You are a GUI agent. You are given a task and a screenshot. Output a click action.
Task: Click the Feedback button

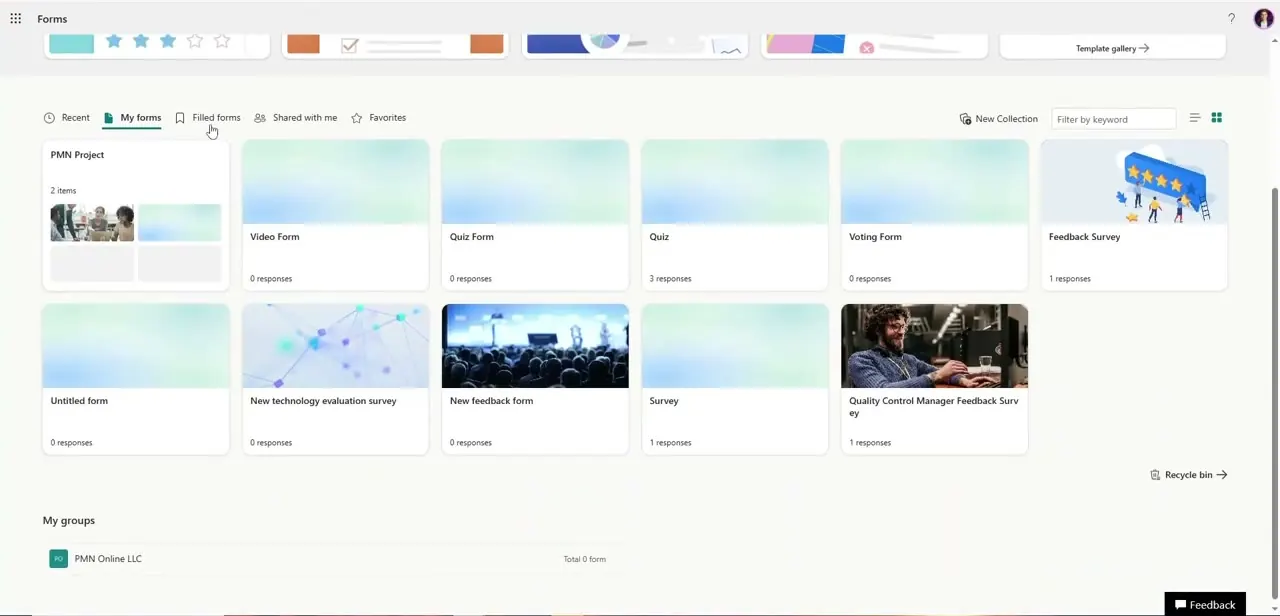pyautogui.click(x=1205, y=605)
